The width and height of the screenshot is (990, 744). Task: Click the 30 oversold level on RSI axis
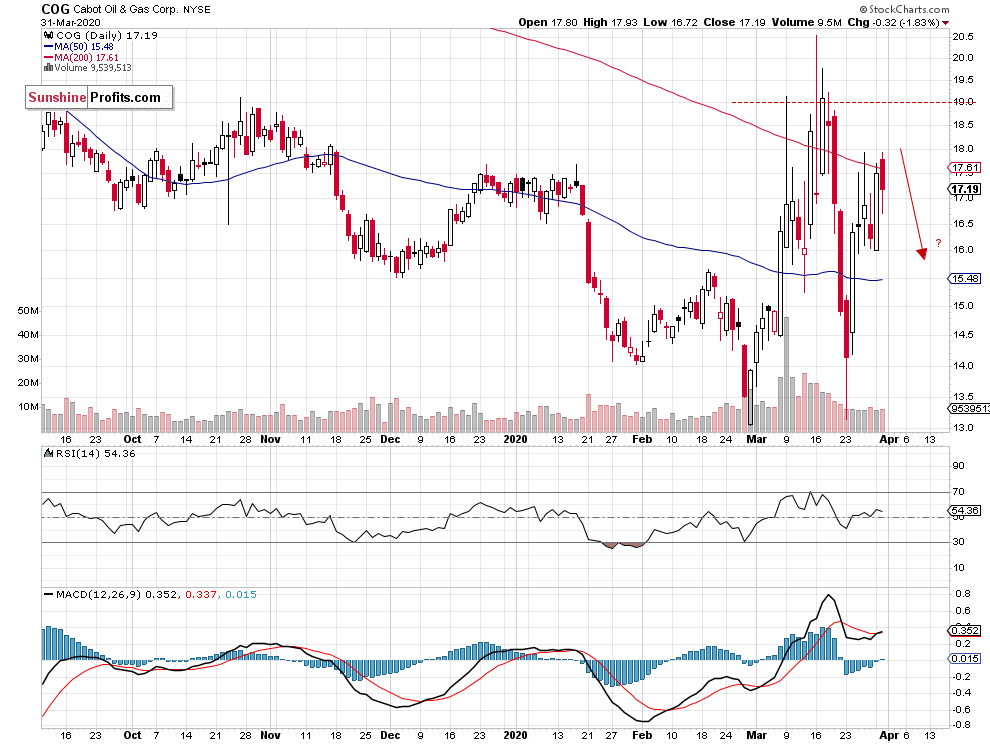point(958,541)
